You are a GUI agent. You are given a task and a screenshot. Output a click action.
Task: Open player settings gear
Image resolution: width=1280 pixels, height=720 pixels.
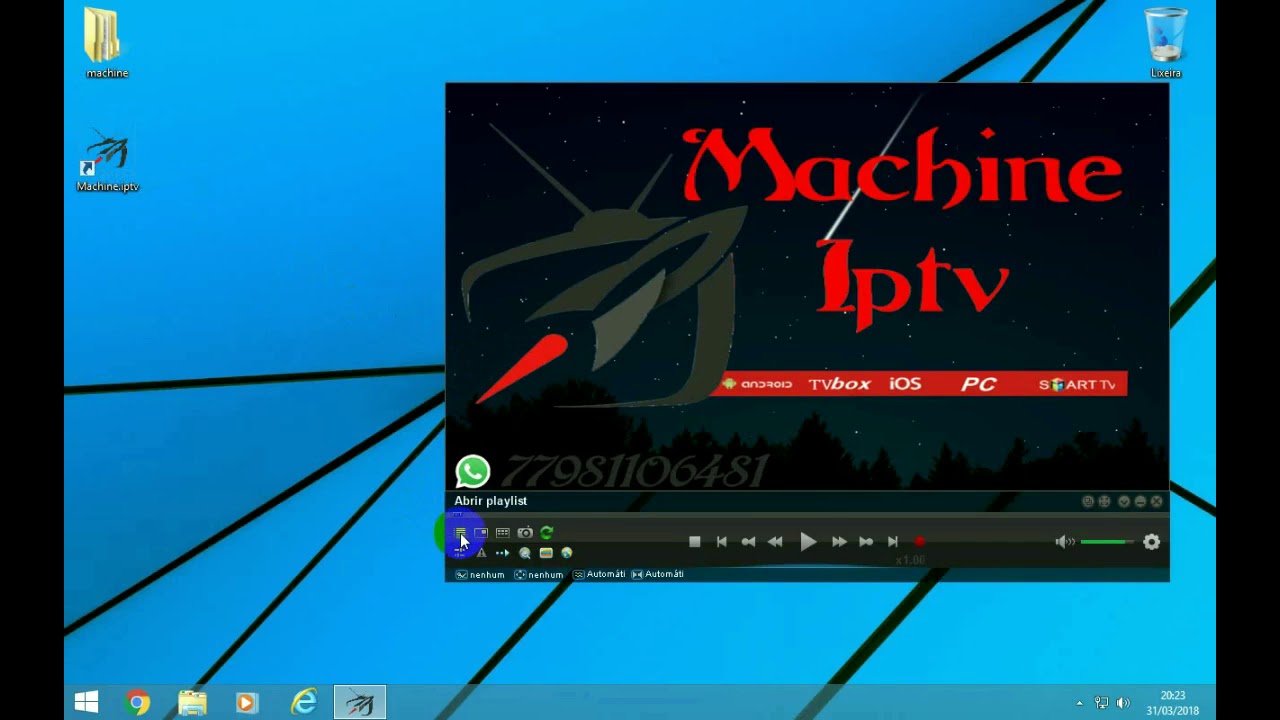pyautogui.click(x=1152, y=542)
